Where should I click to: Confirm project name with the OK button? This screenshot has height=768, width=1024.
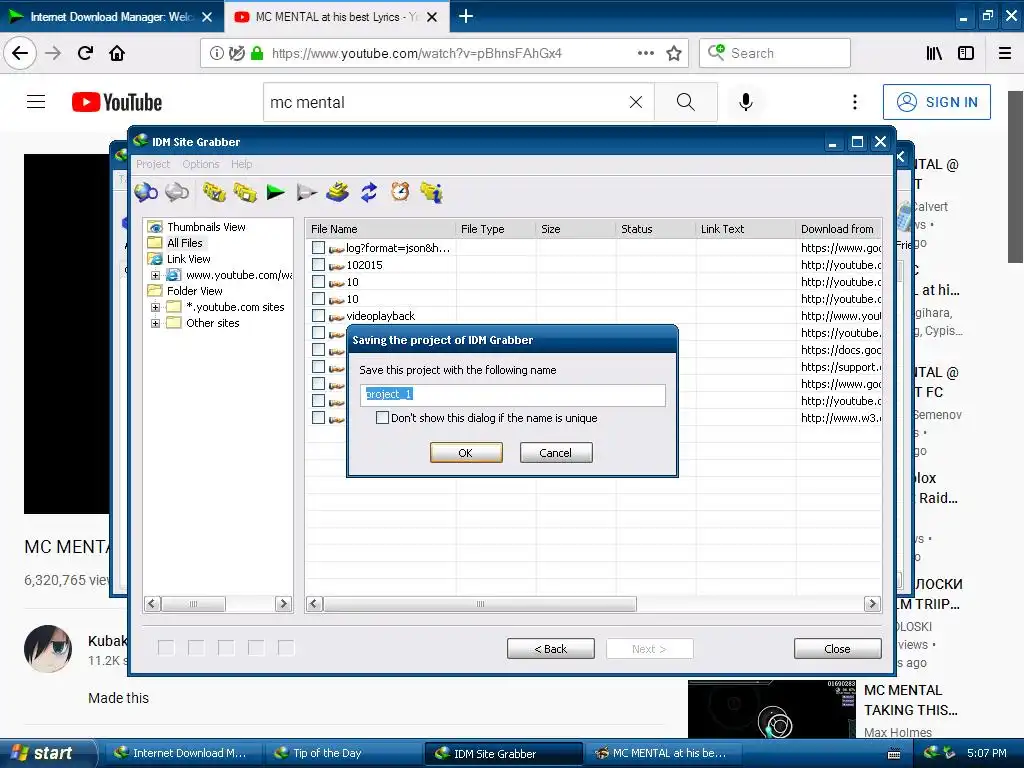coord(466,453)
